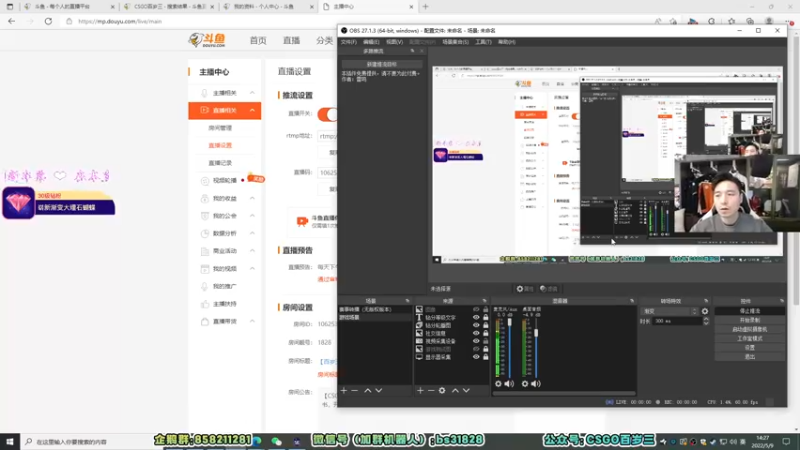The height and width of the screenshot is (450, 800).
Task: Open 设置 button in OBS controls
Action: [749, 347]
